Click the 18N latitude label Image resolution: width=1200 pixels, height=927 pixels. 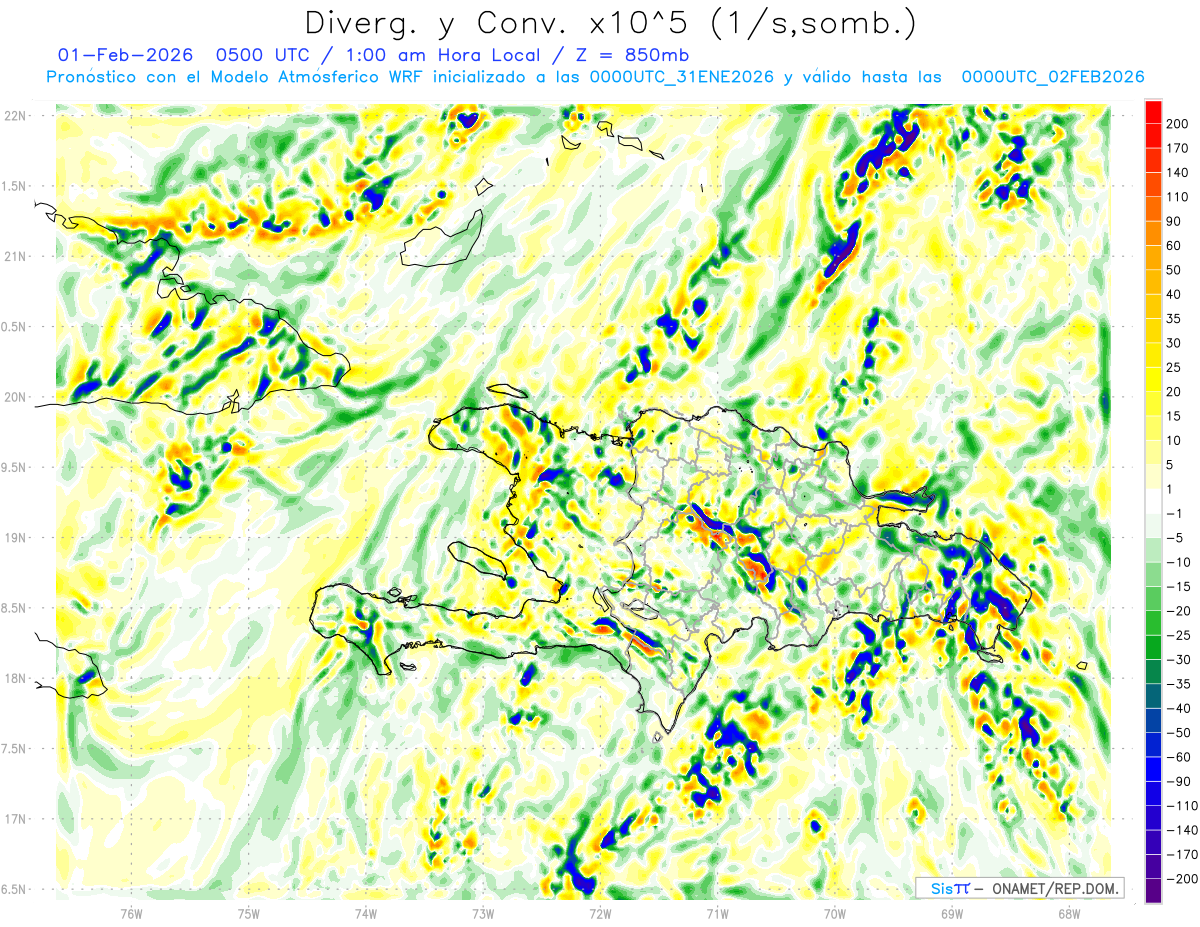coord(15,678)
